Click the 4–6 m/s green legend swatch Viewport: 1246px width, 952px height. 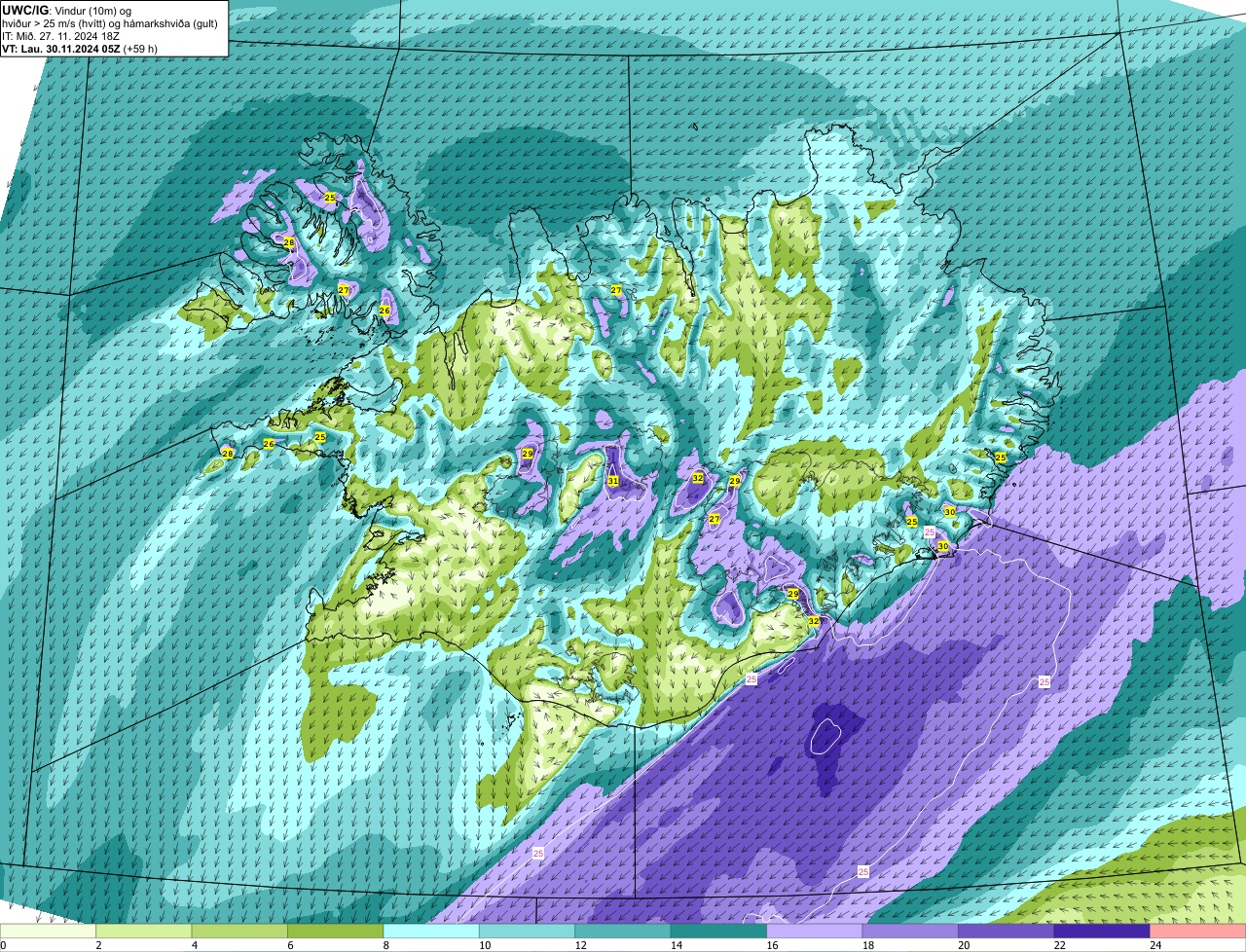tap(240, 931)
